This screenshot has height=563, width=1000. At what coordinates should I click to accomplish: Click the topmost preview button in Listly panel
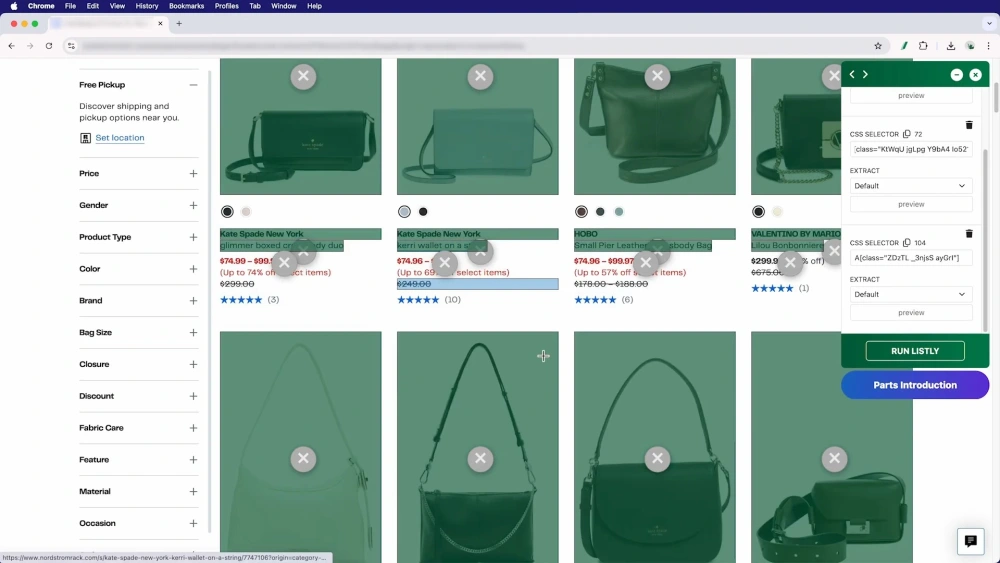pos(911,96)
